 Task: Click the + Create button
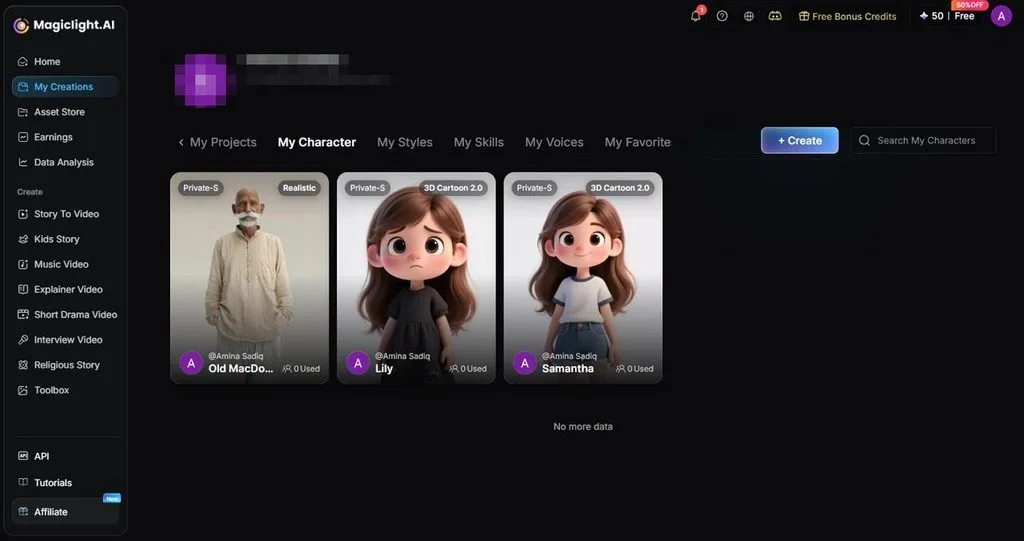(x=799, y=140)
